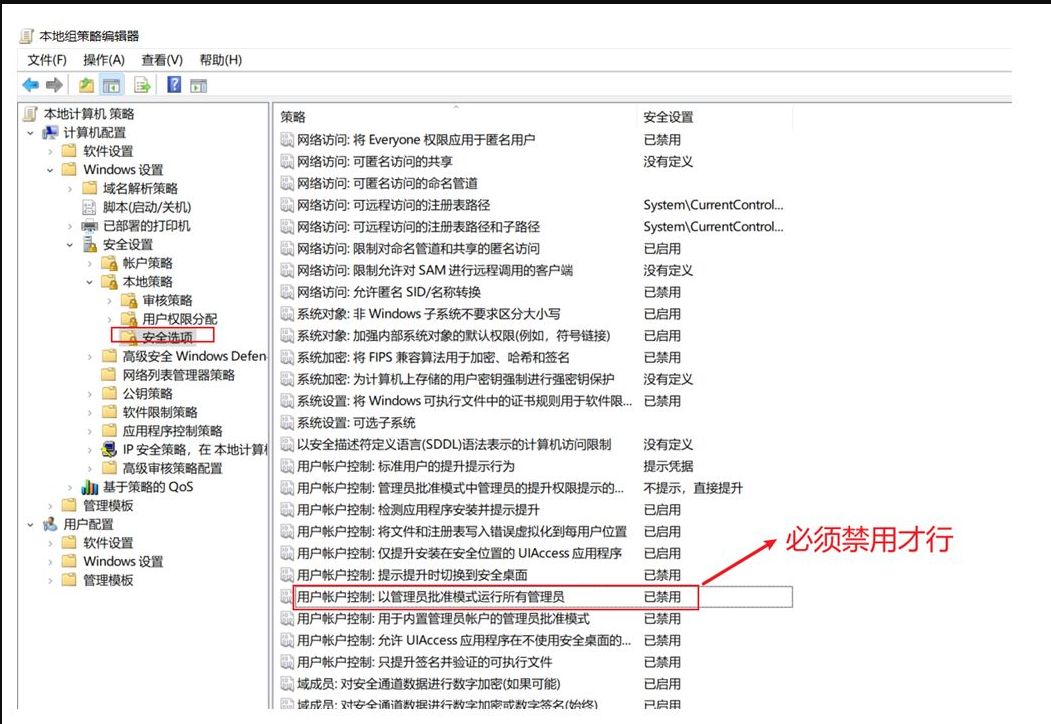The image size is (1051, 724).
Task: Select the 基于策略的 QoS chart icon
Action: pos(90,487)
